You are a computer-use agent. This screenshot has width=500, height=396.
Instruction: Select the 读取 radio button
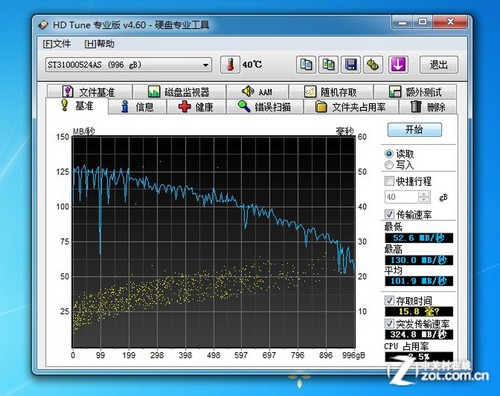[x=389, y=154]
